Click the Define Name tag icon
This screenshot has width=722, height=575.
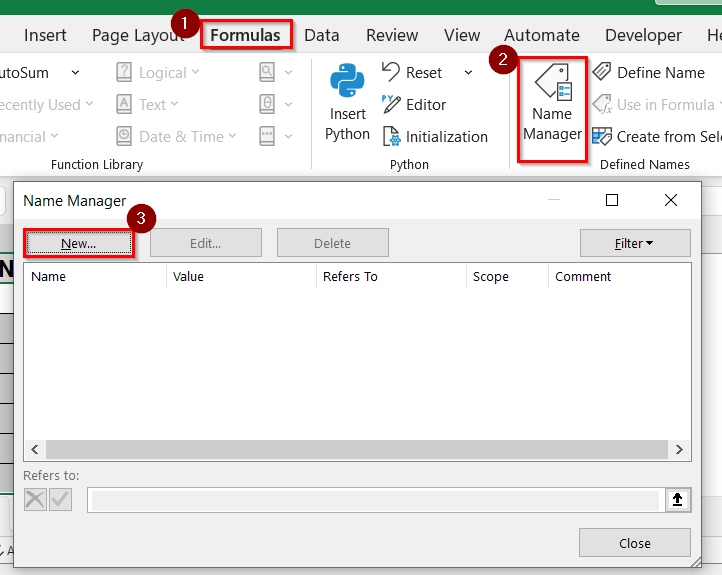click(x=602, y=72)
